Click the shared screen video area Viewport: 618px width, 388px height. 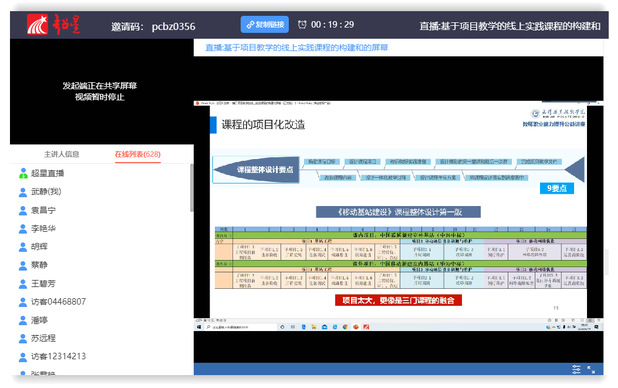coord(398,216)
